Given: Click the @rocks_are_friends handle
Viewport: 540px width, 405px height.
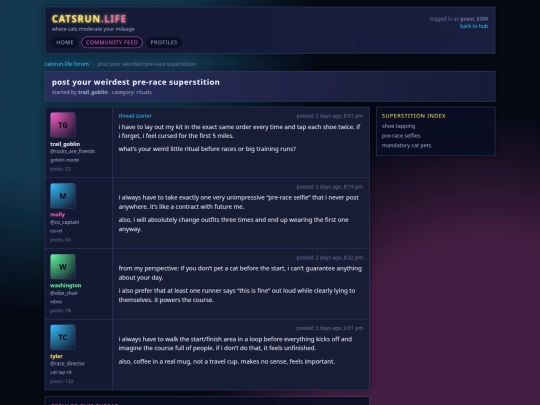Looking at the screenshot, I should point(72,151).
